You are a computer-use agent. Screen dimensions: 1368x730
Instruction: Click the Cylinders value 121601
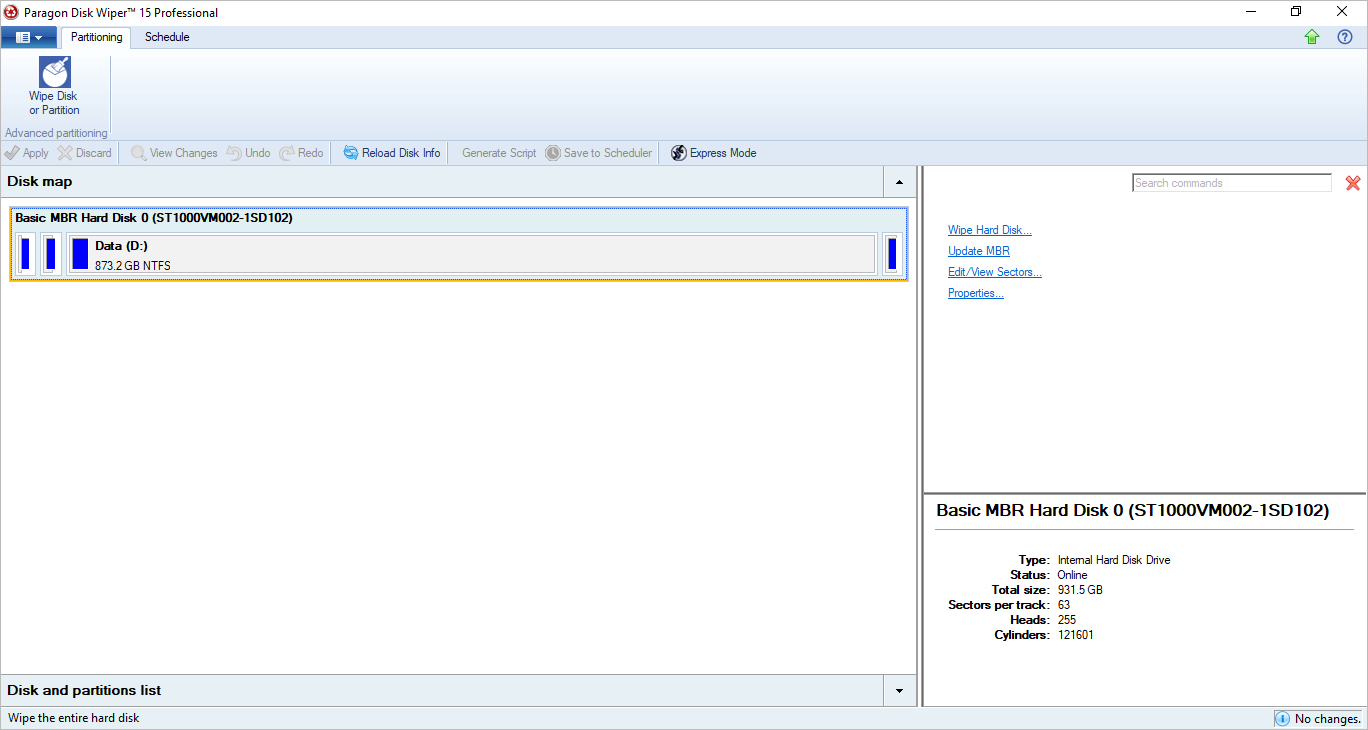click(x=1076, y=635)
